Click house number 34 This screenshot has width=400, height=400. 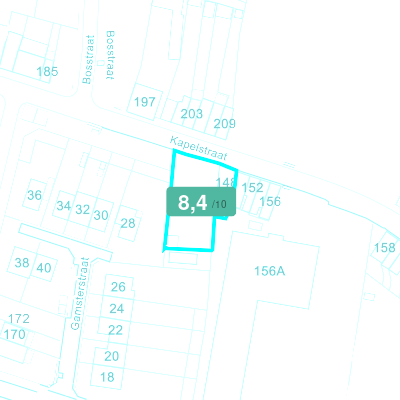pyautogui.click(x=64, y=206)
